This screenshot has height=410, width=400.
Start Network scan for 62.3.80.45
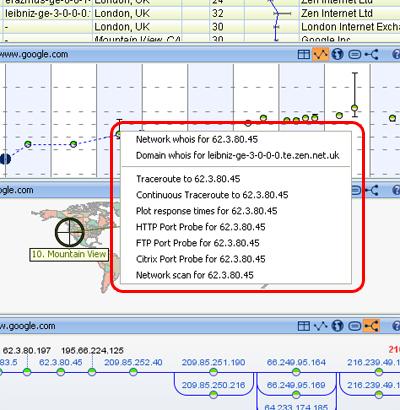coord(195,275)
